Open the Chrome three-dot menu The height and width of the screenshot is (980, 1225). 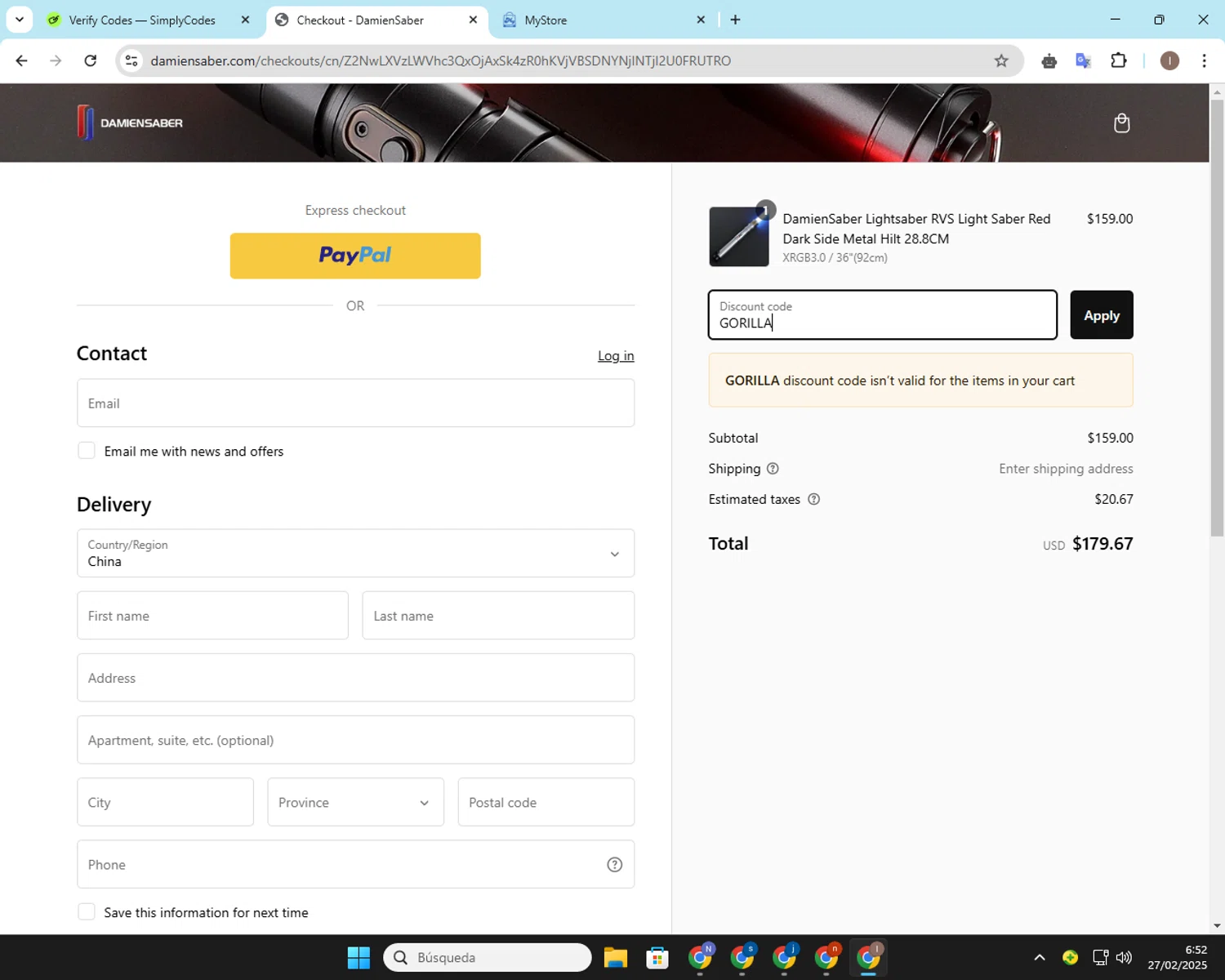tap(1204, 60)
